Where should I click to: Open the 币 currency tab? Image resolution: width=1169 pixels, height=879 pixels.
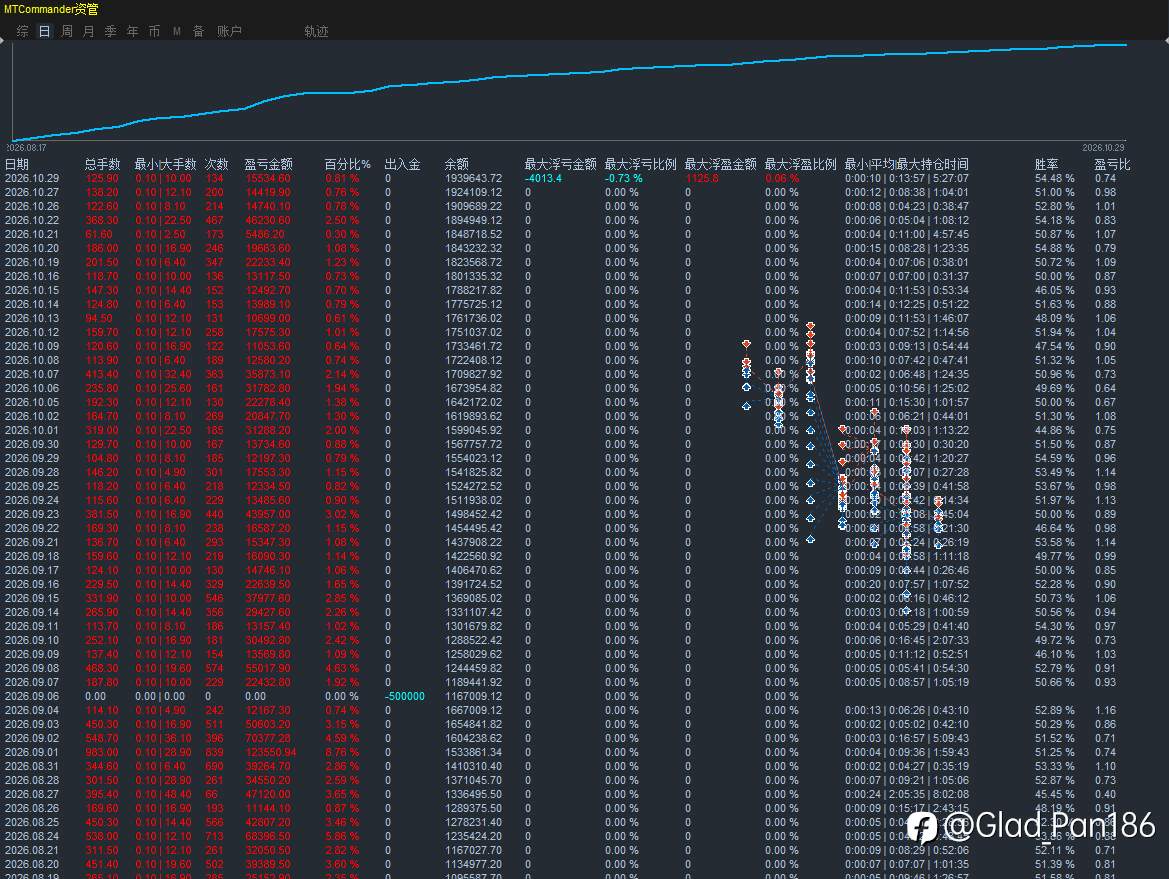154,31
